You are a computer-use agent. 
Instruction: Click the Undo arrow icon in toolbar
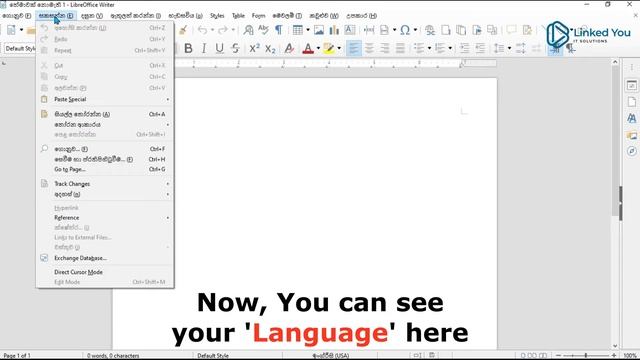[x=202, y=30]
